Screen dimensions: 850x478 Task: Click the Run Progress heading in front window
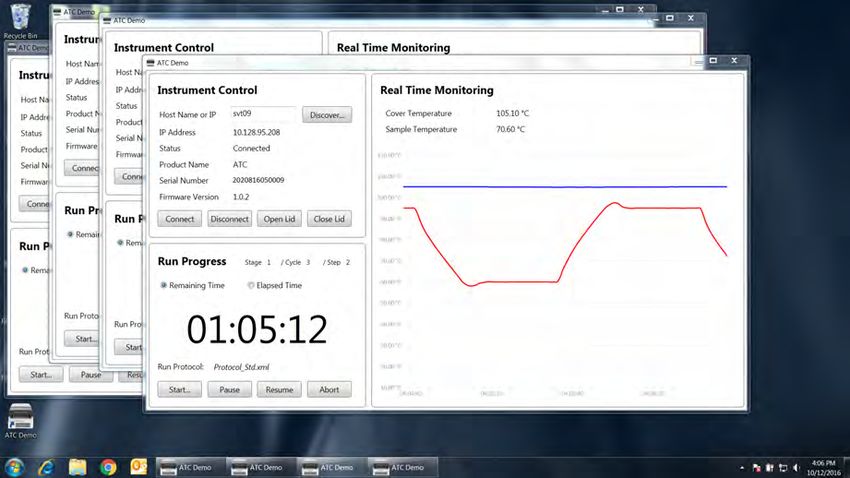pos(192,261)
